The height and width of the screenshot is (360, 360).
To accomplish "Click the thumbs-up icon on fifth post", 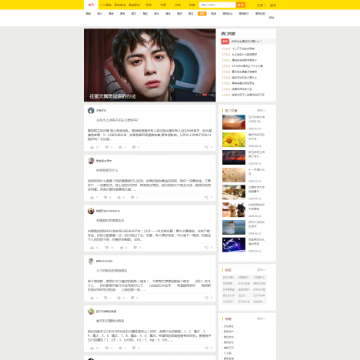I will click(92, 348).
